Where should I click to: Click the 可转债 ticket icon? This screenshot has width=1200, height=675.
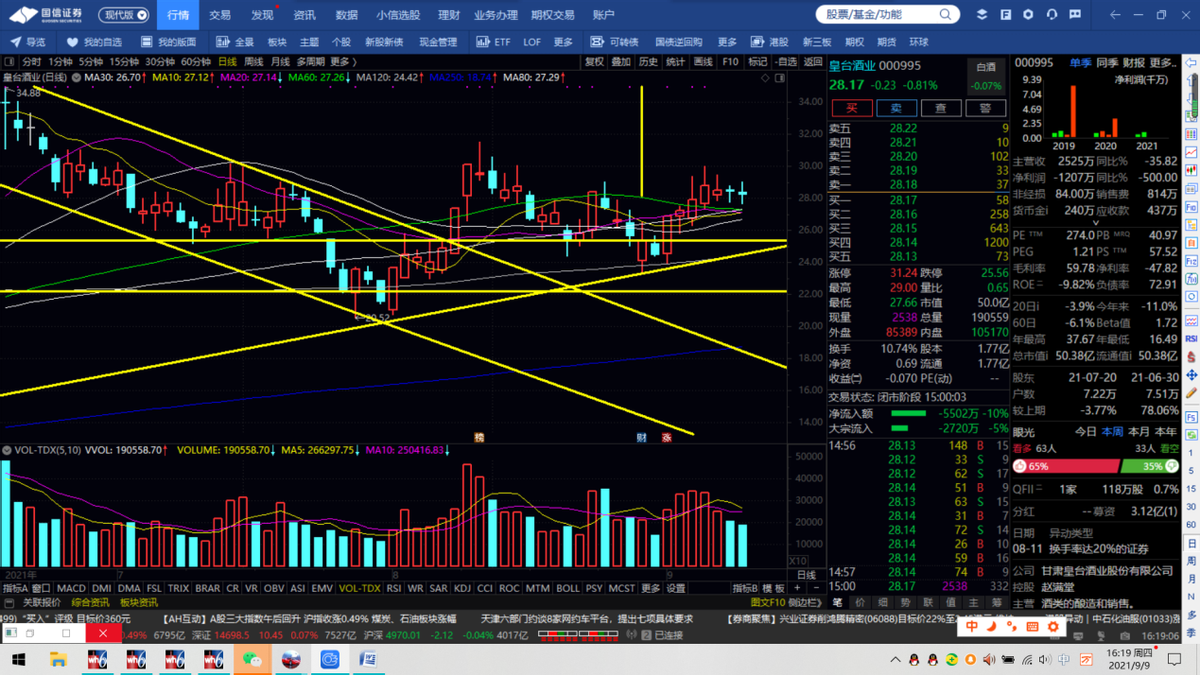597,42
